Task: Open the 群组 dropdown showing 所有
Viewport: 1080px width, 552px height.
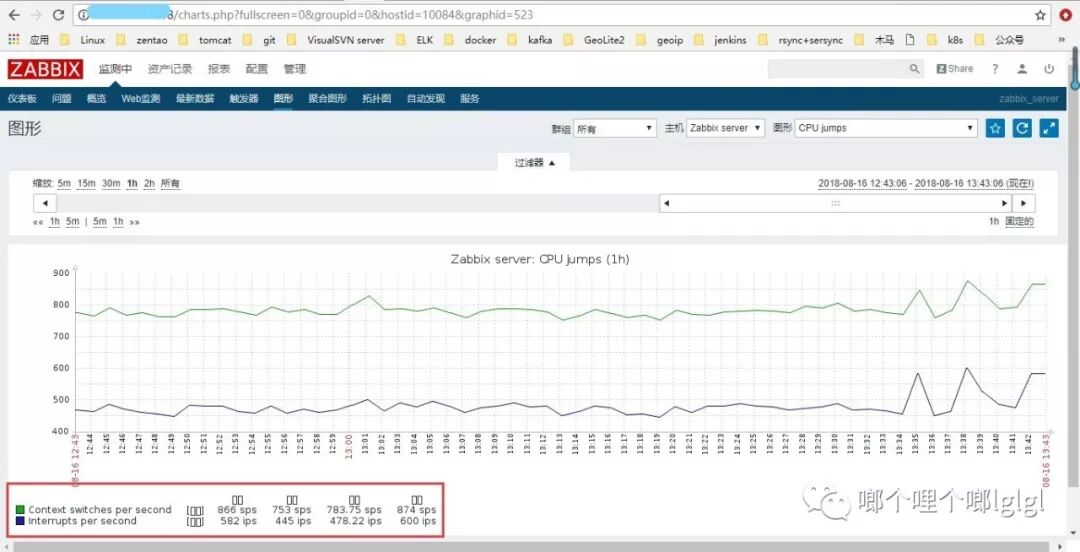Action: point(615,128)
